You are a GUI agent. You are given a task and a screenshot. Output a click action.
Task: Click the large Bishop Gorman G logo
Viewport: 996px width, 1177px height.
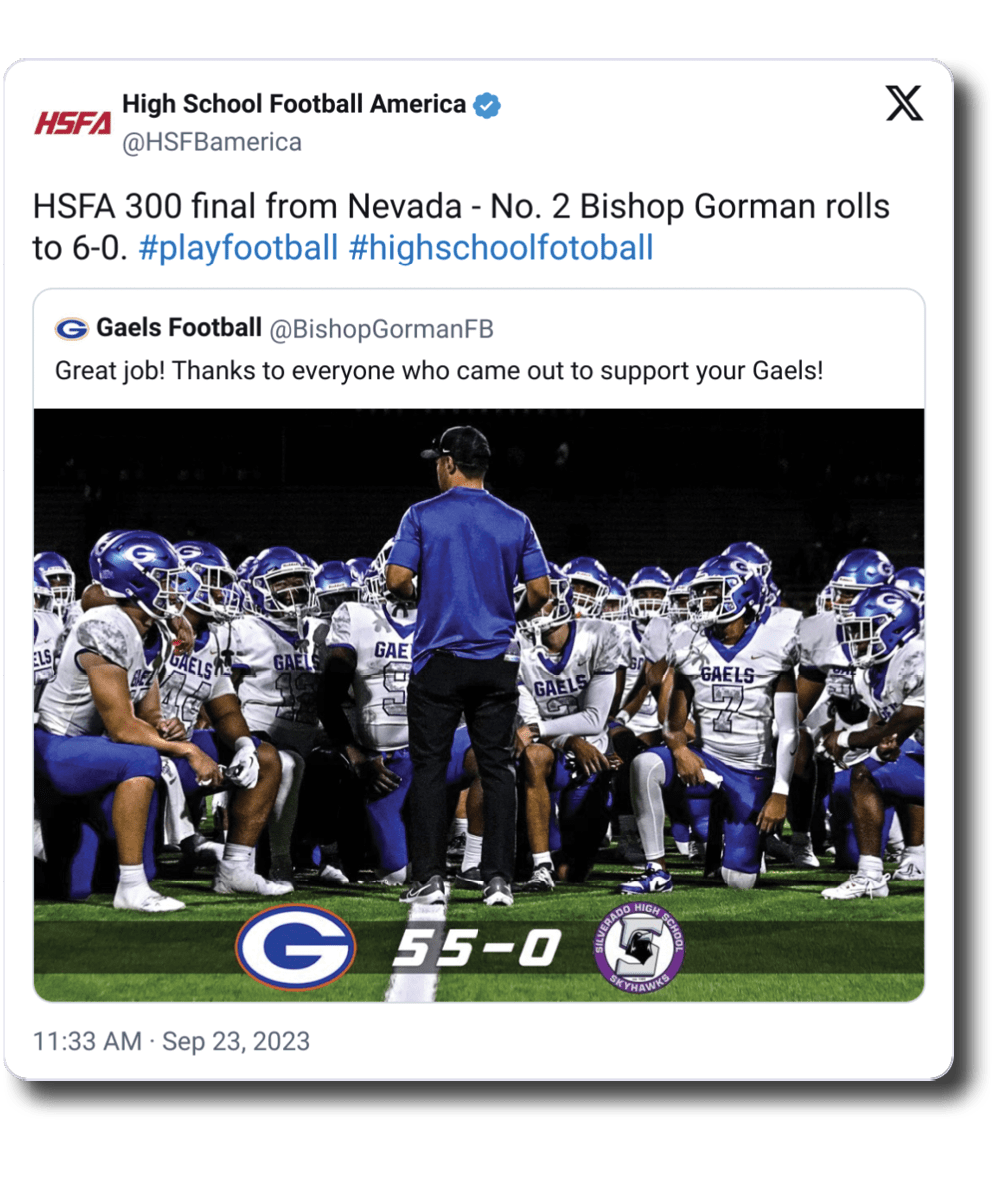pos(296,946)
